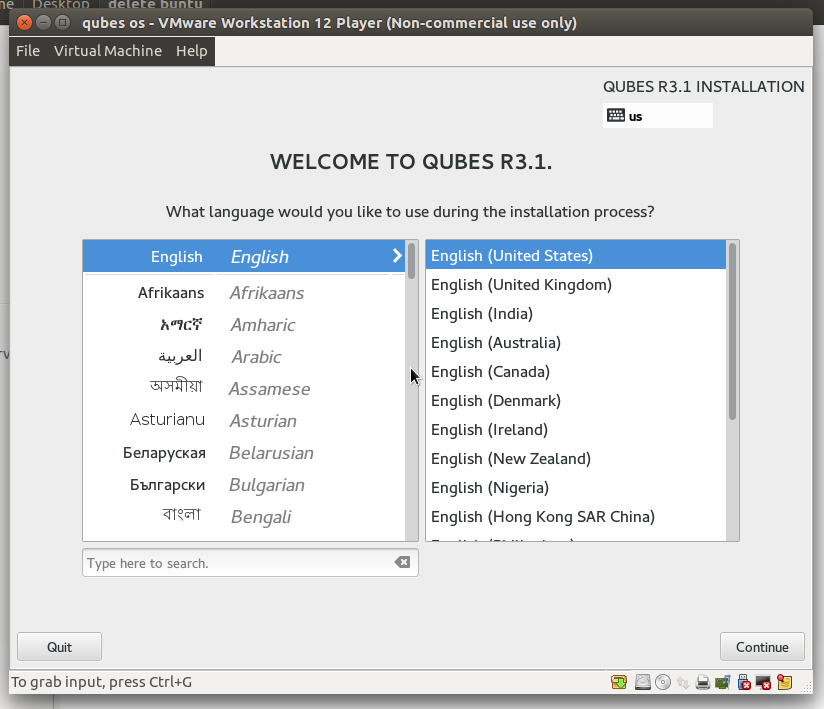Click the printer device icon
824x709 pixels.
(703, 682)
